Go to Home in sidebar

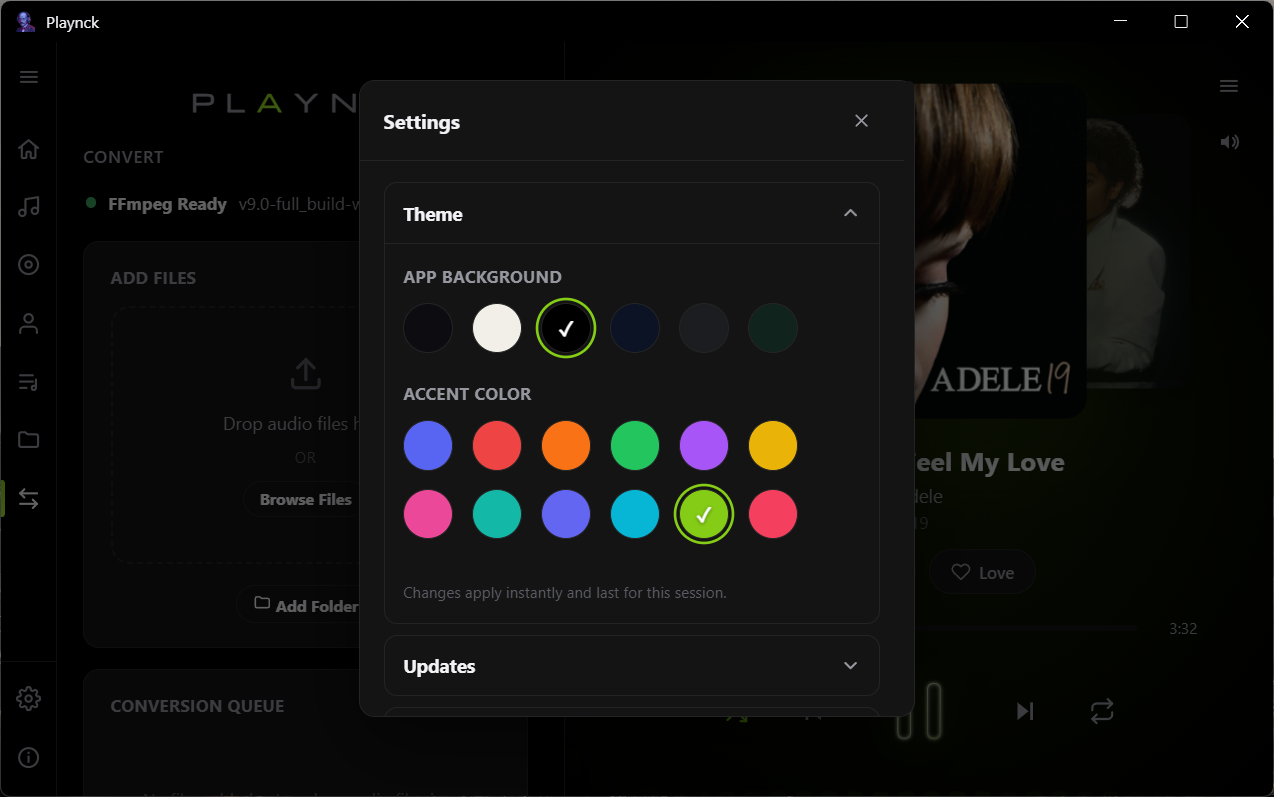coord(29,150)
